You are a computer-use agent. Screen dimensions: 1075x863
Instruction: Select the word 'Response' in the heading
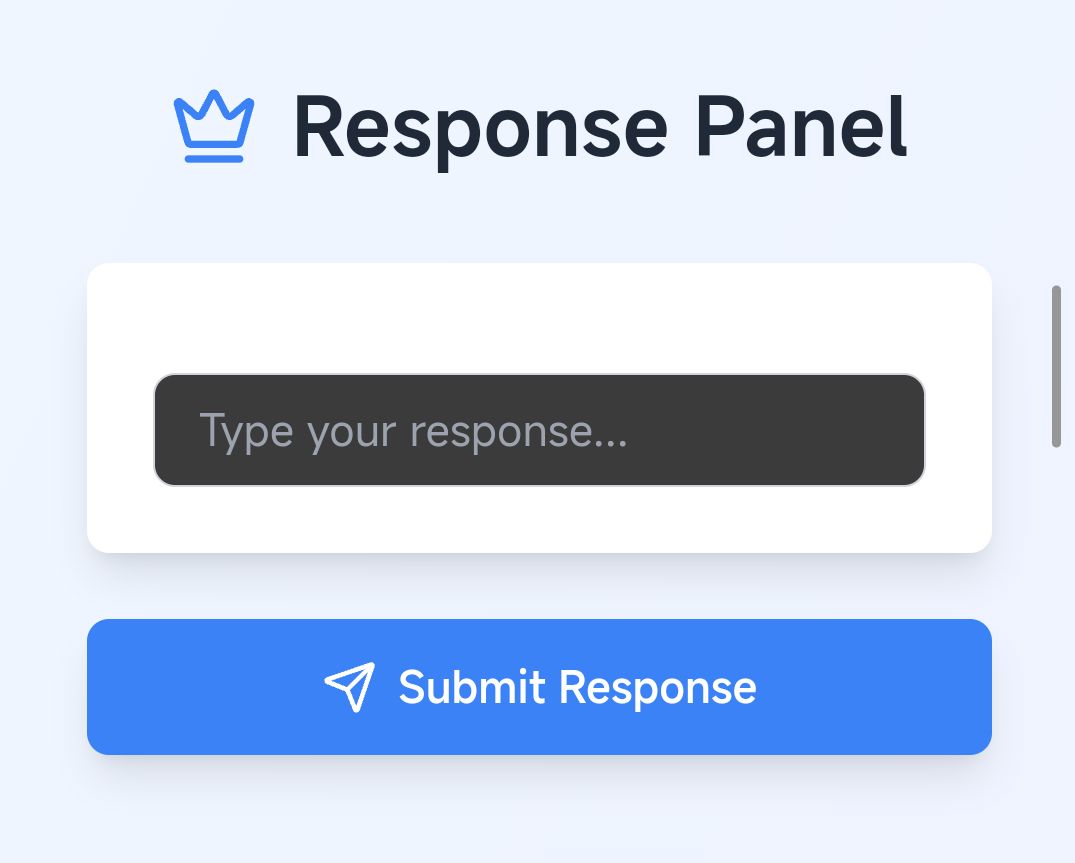(x=481, y=130)
